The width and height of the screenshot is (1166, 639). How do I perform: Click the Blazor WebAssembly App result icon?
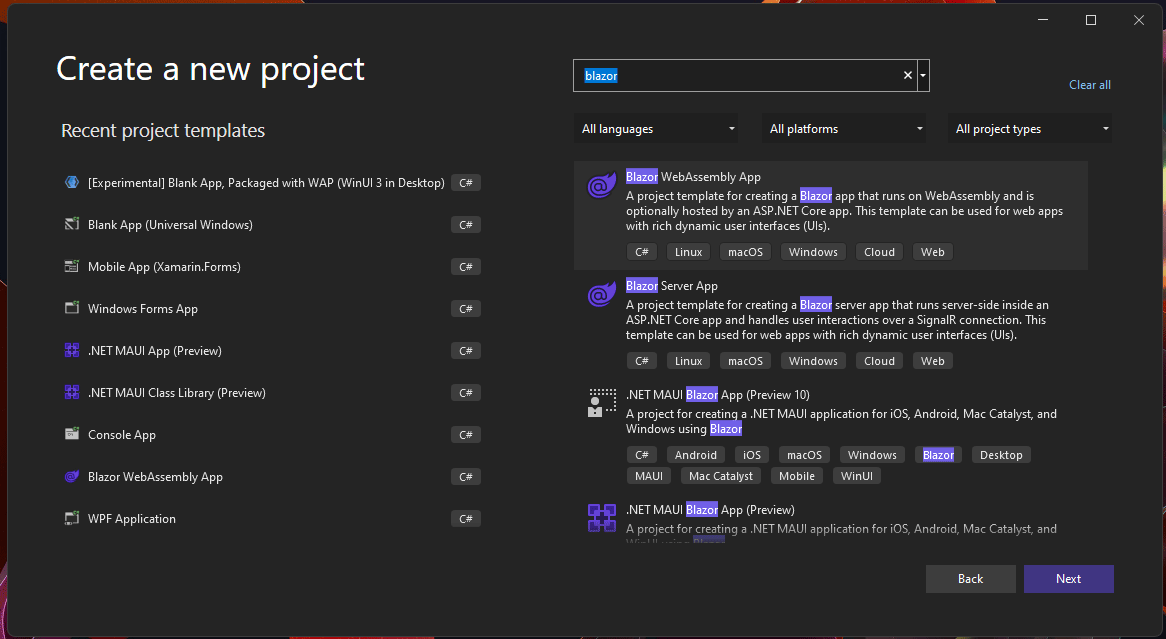click(x=602, y=185)
